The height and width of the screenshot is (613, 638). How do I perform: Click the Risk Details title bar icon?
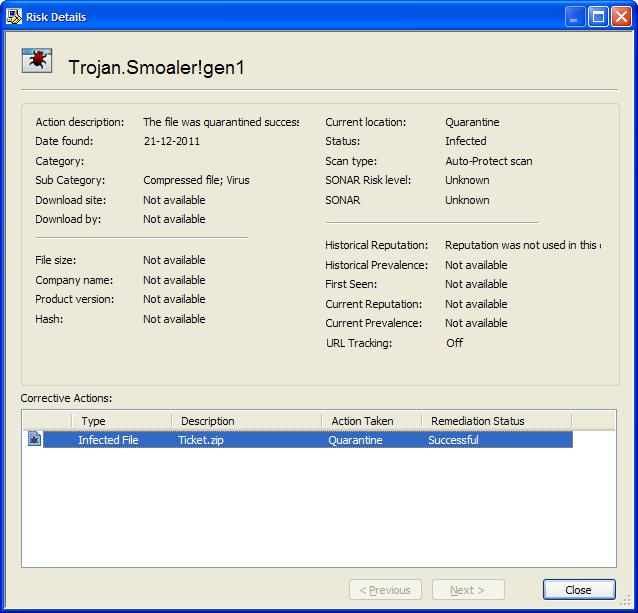pos(14,16)
